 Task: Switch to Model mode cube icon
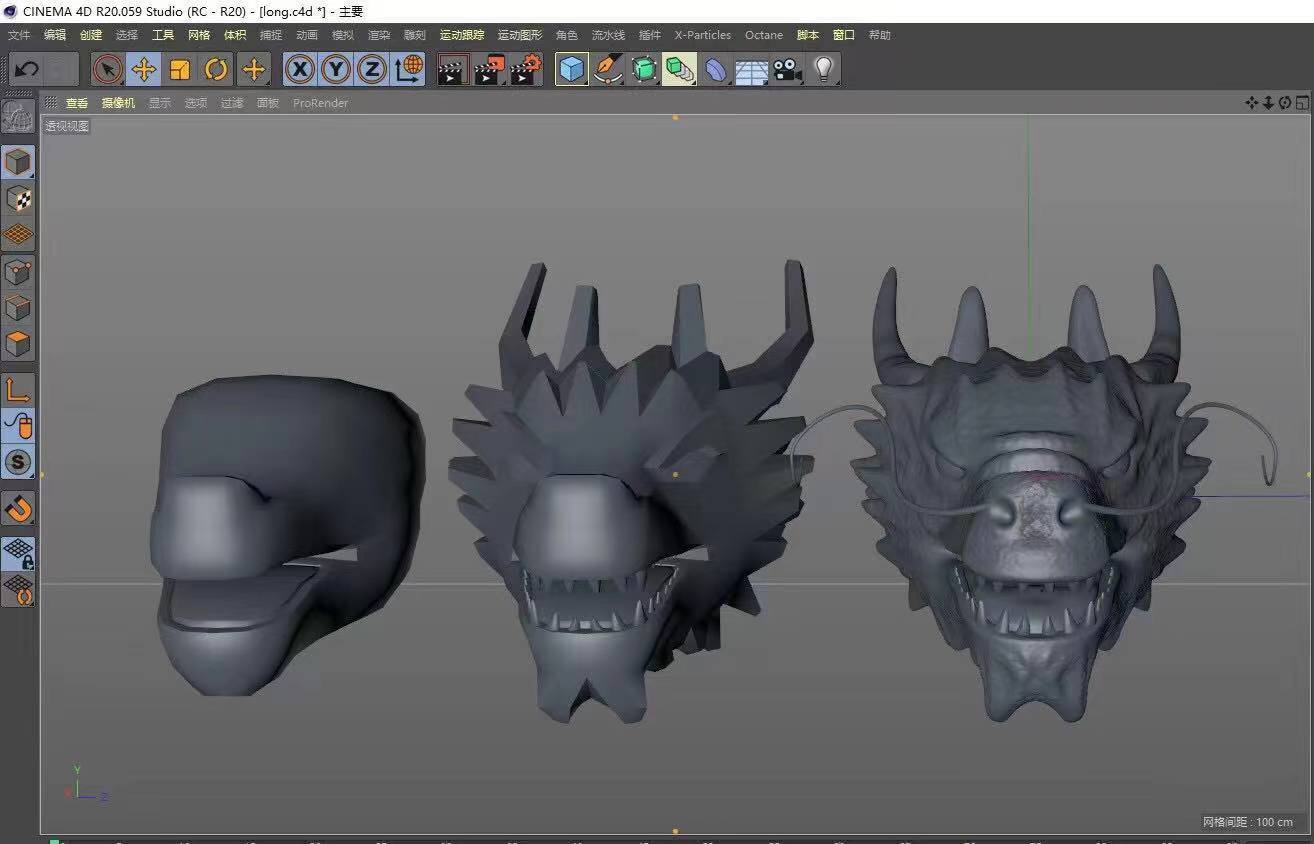18,162
